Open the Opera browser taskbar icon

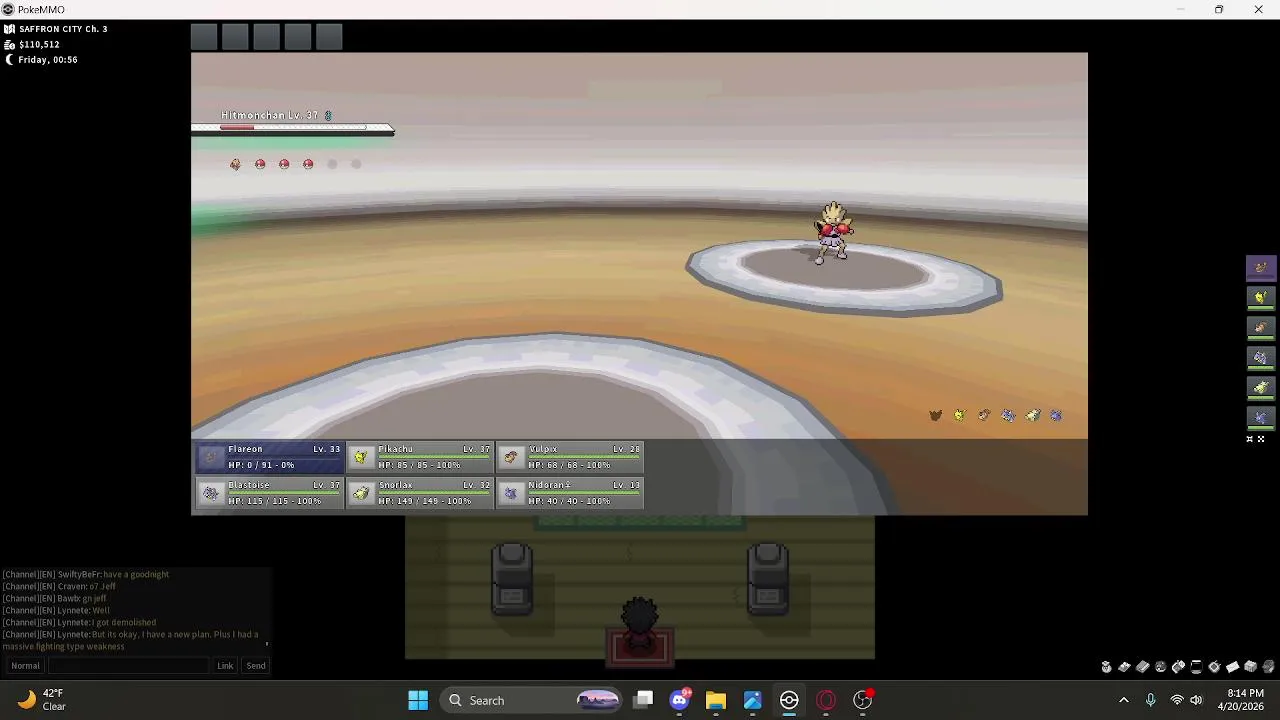point(826,700)
